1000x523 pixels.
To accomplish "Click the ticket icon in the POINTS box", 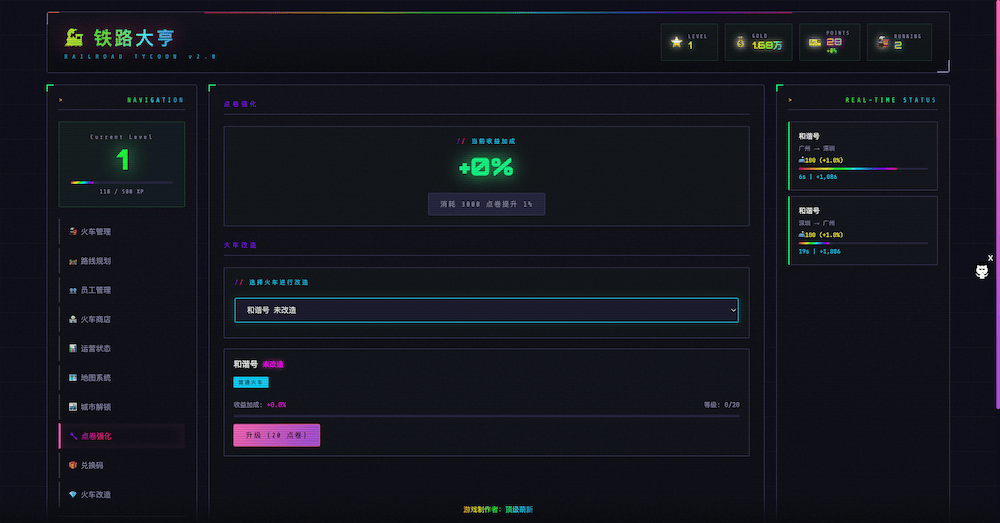I will [x=814, y=42].
